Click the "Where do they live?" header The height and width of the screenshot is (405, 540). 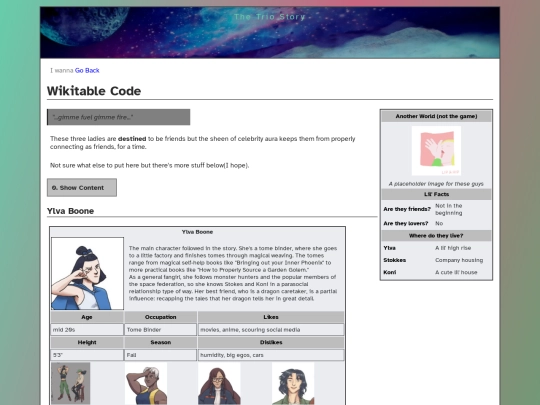pos(436,236)
